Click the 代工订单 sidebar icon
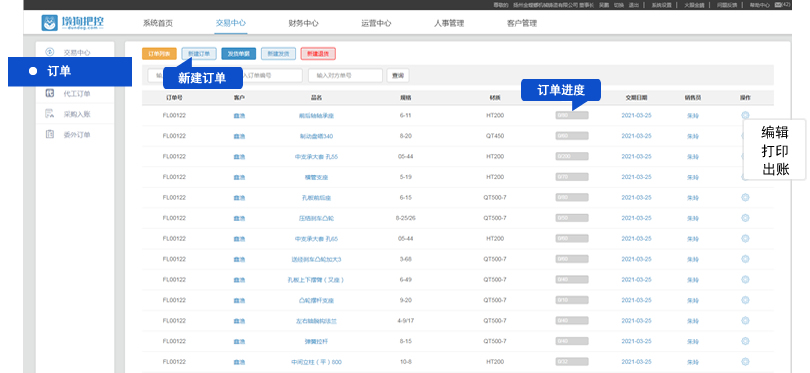810x373 pixels. [50, 94]
